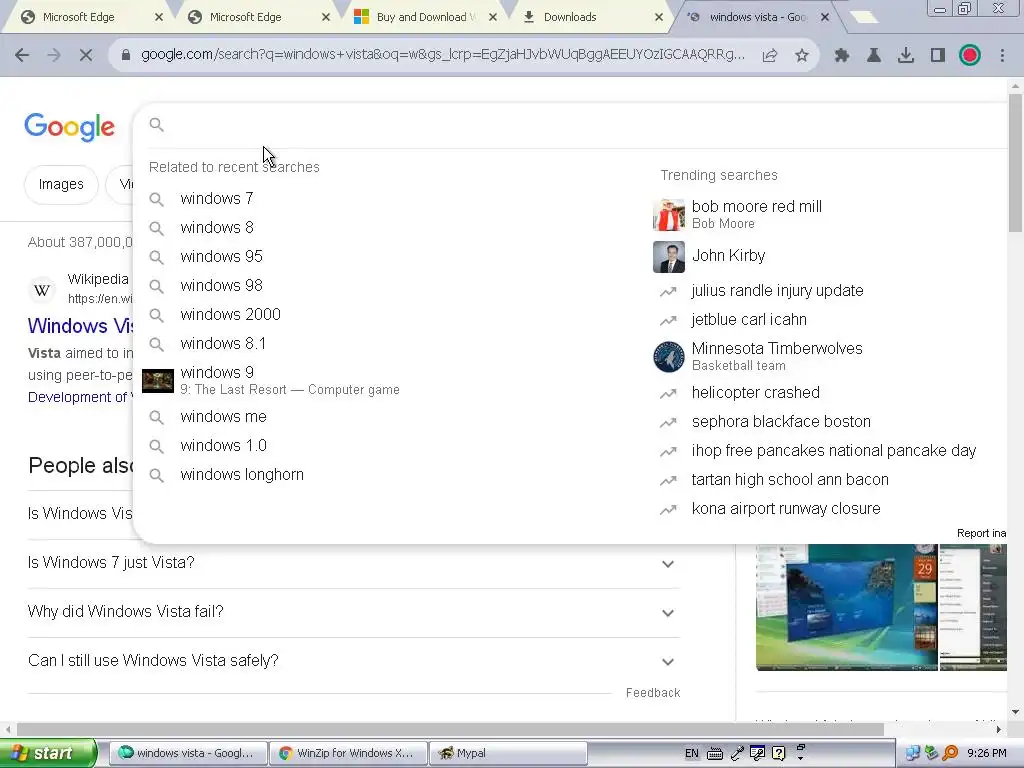Close the windows vista Google tab
This screenshot has height=768, width=1024.
[825, 18]
